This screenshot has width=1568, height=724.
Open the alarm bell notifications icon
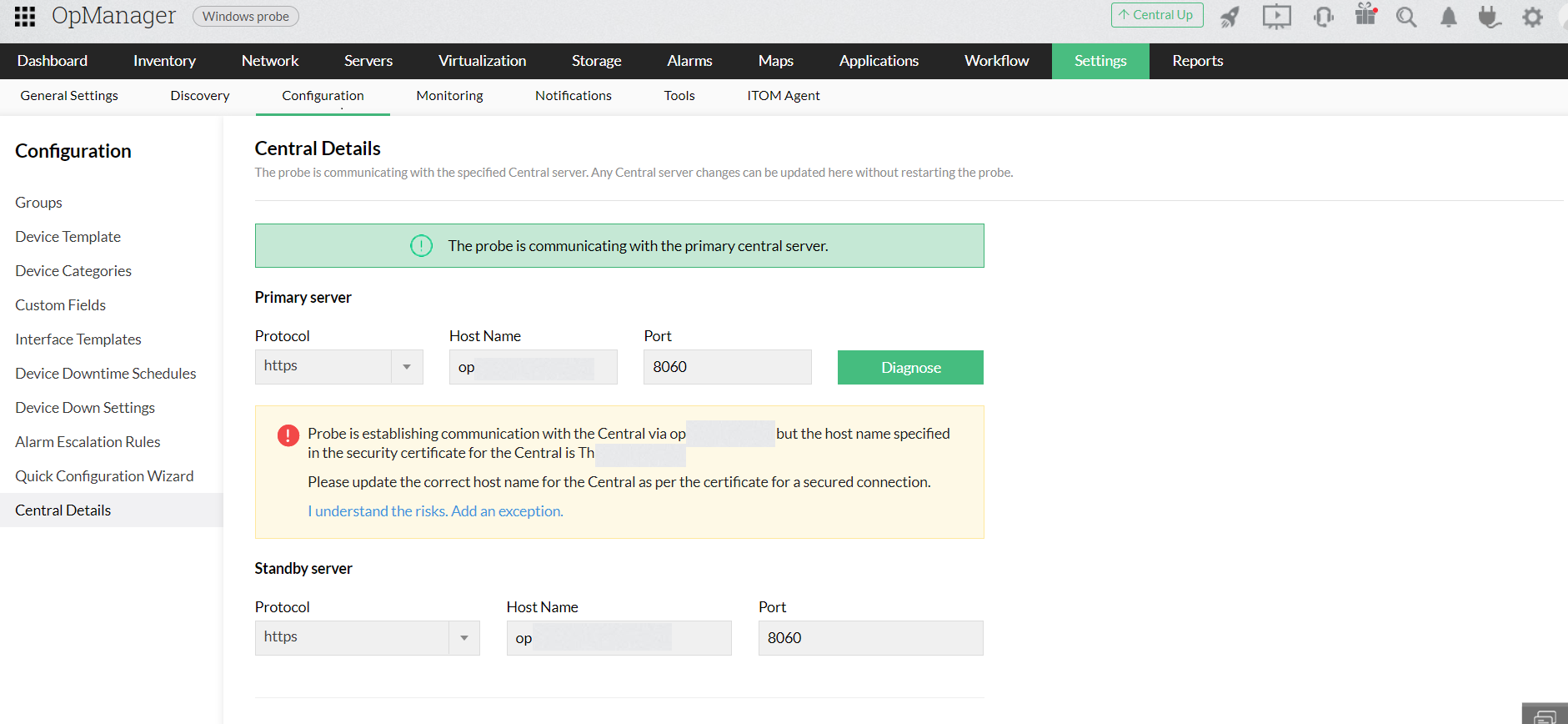[x=1449, y=17]
